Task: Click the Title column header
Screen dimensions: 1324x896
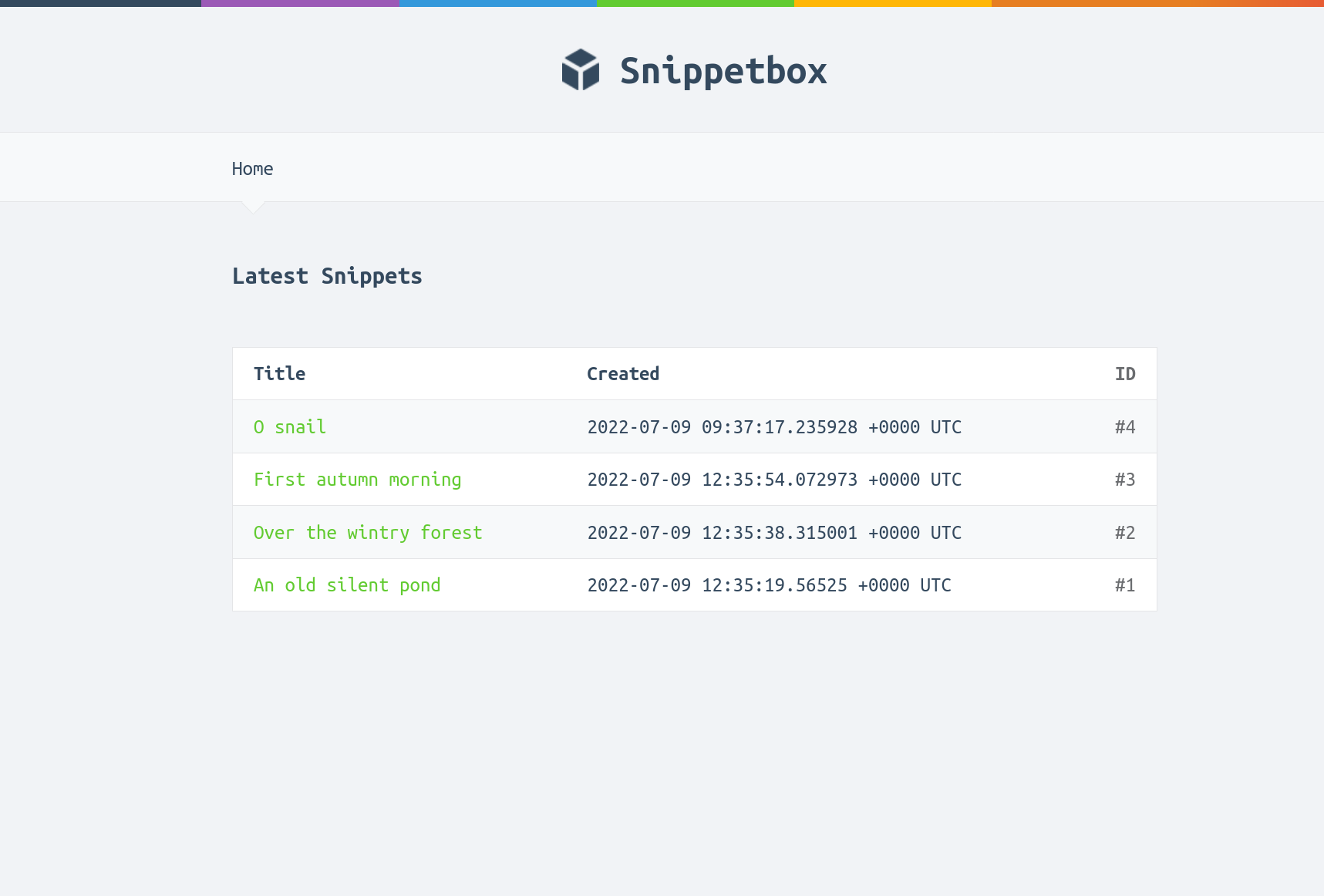Action: [279, 373]
